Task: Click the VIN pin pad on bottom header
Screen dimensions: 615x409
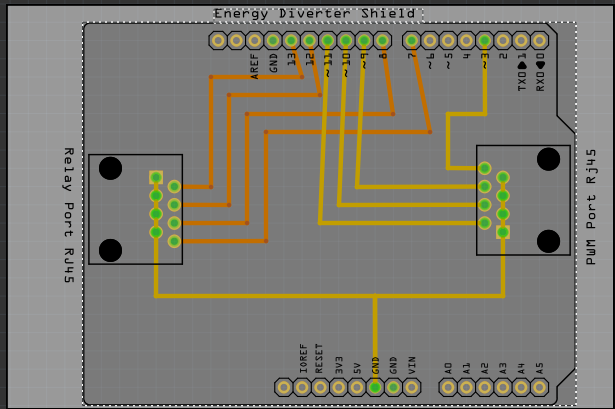Action: coord(411,387)
